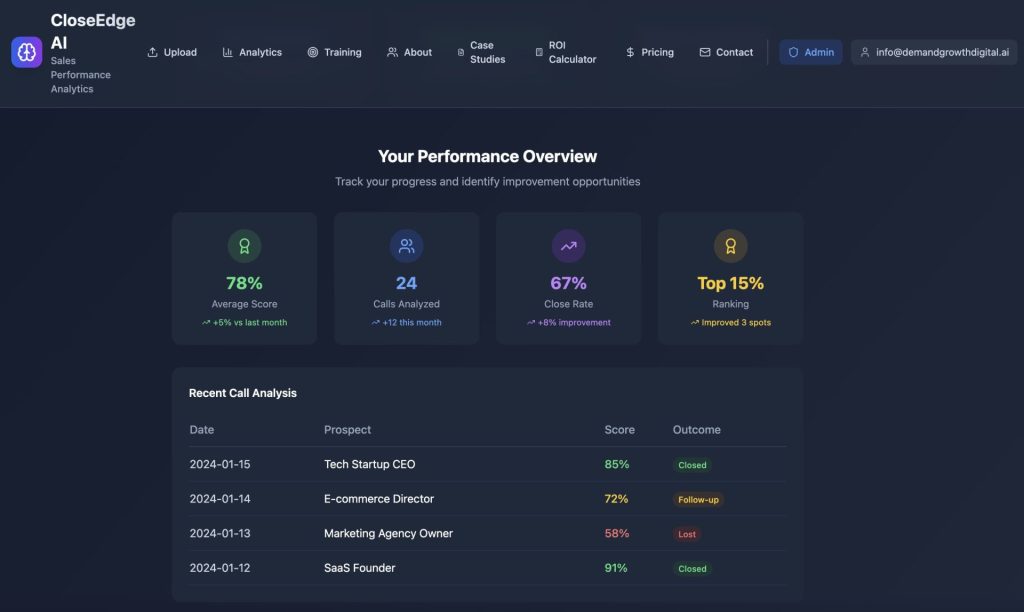
Task: Click the Follow-up outcome badge
Action: coord(698,499)
